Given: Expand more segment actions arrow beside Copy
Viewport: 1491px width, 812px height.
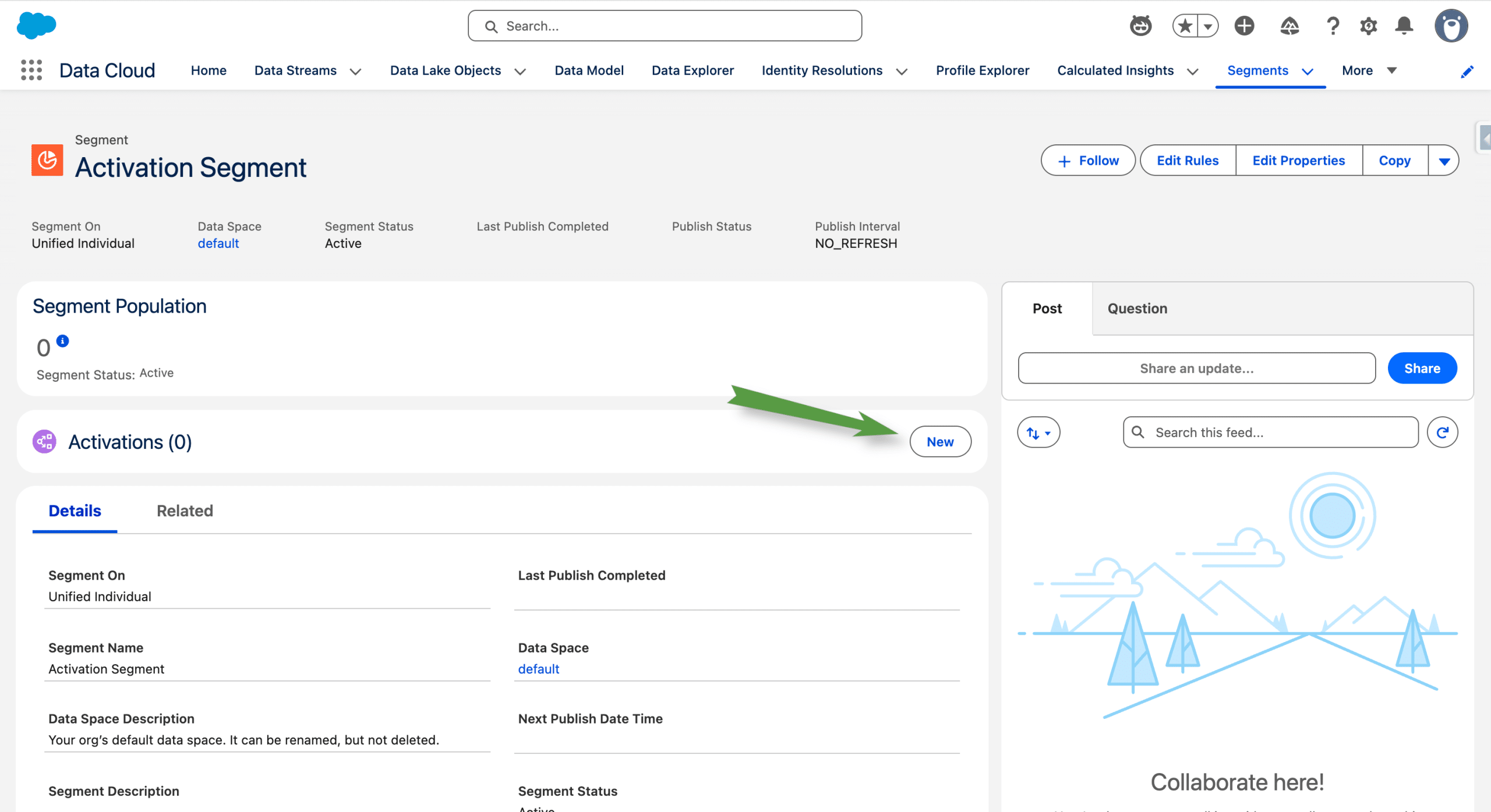Looking at the screenshot, I should (1444, 161).
